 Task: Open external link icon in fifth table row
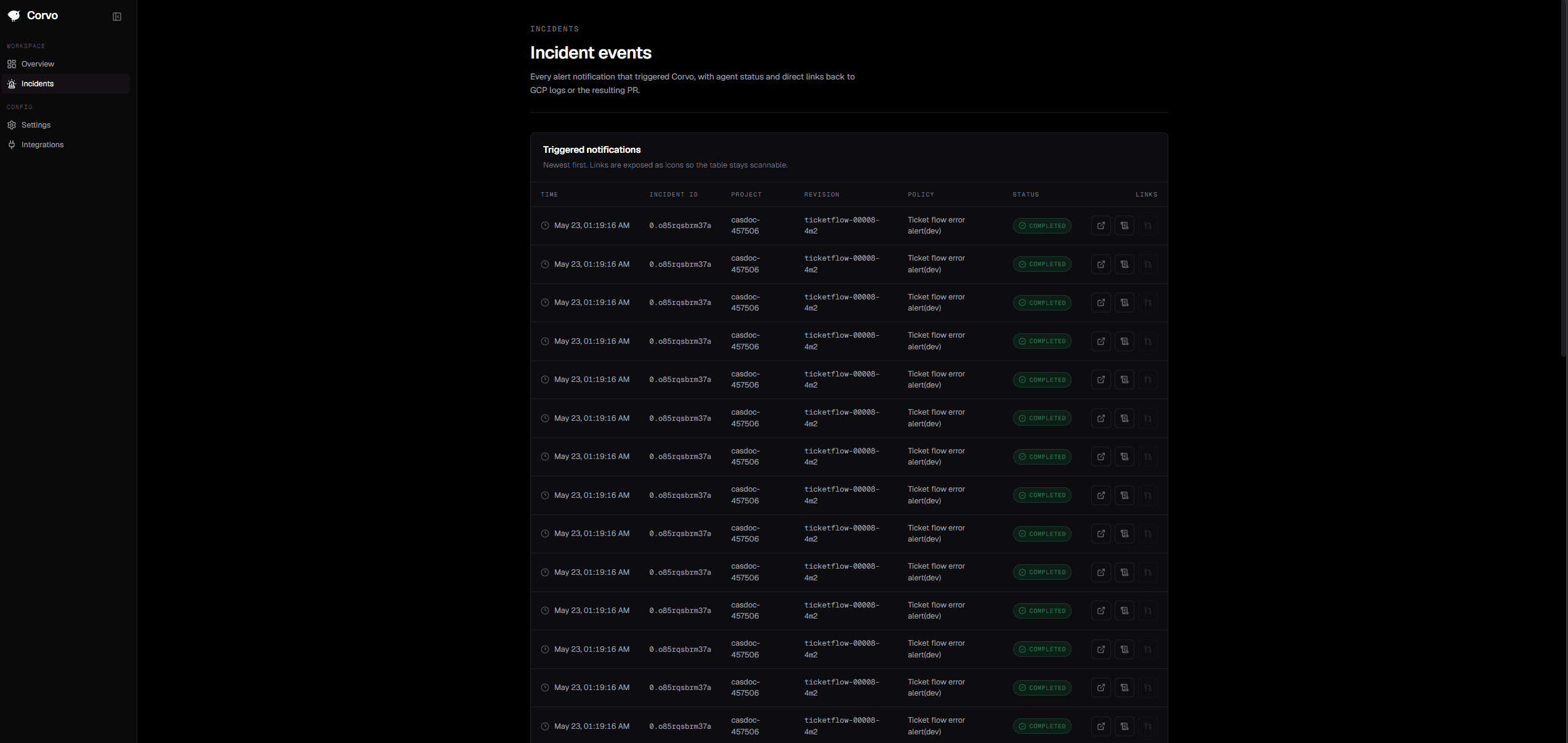tap(1101, 380)
